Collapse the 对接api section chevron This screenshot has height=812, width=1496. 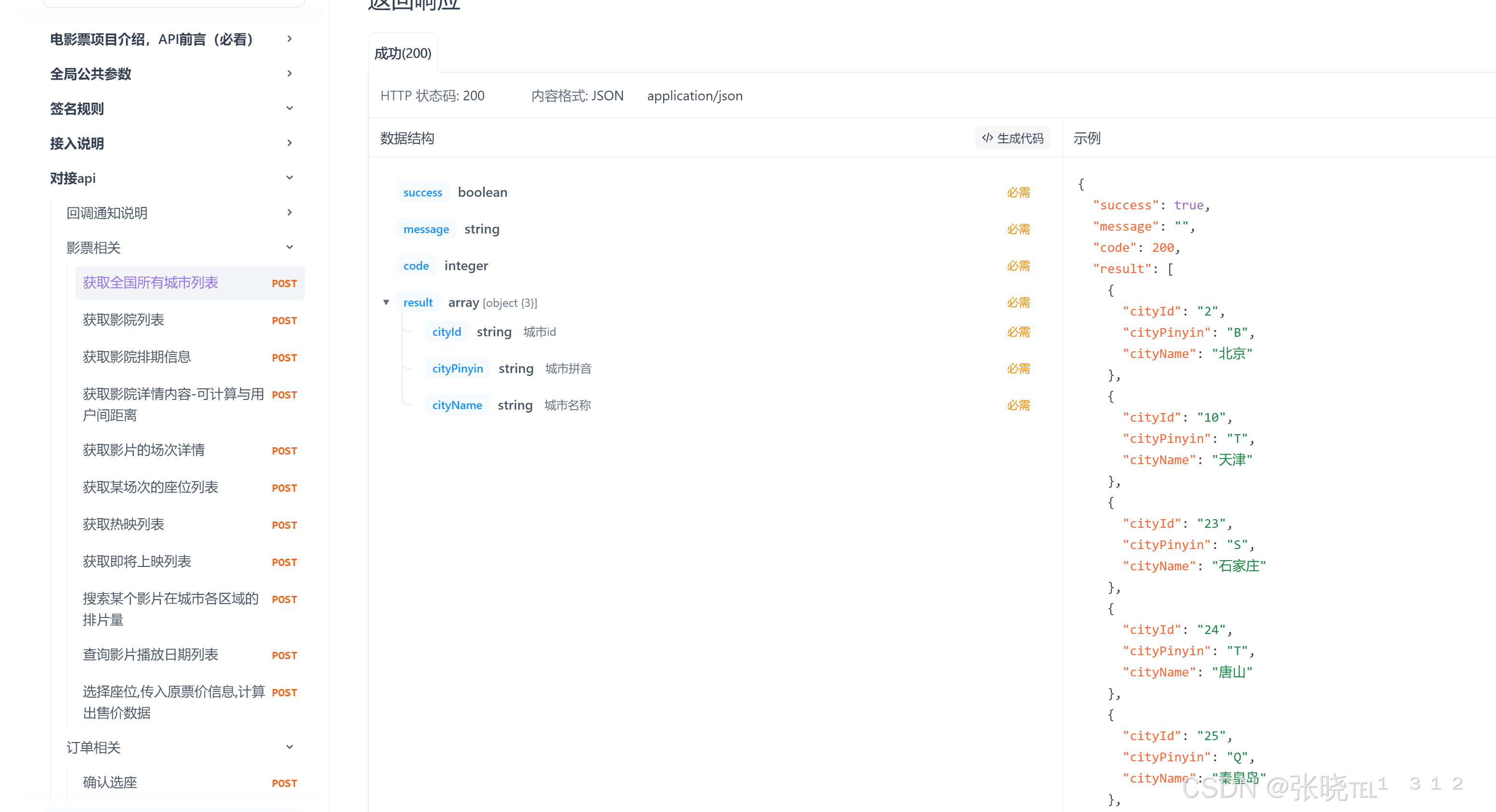pos(289,178)
